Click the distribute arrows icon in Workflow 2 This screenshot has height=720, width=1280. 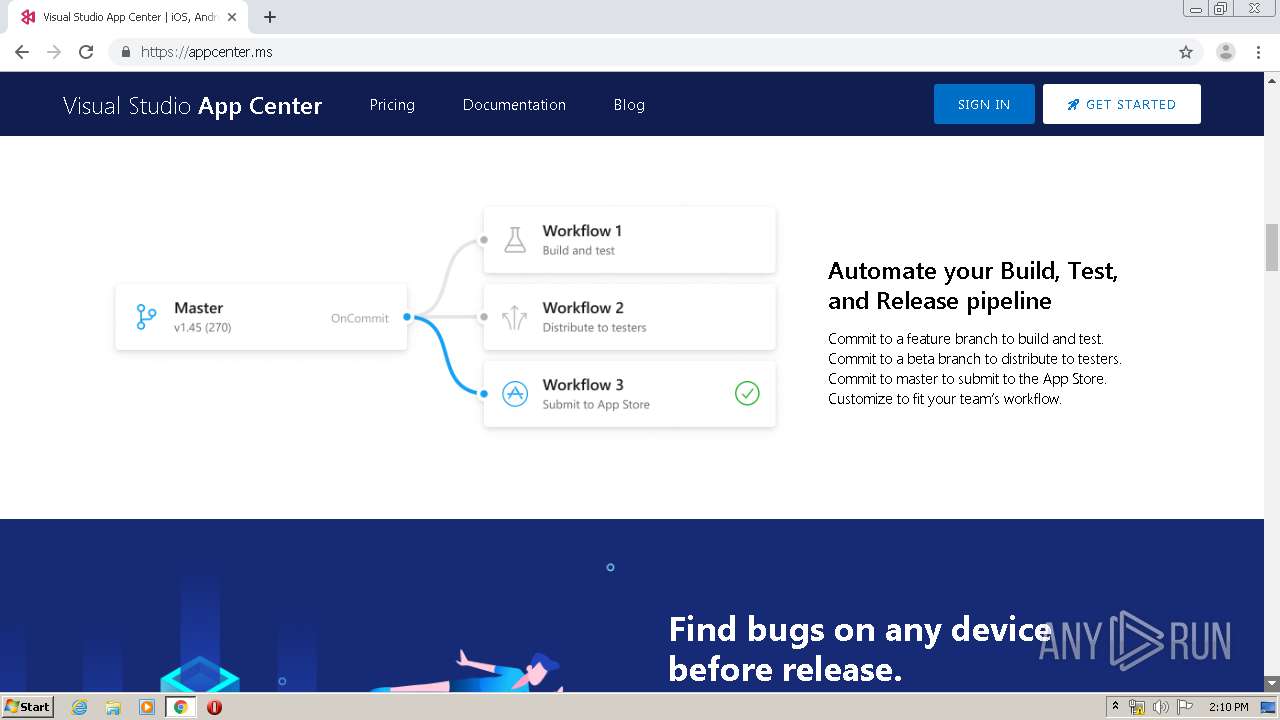tap(515, 317)
